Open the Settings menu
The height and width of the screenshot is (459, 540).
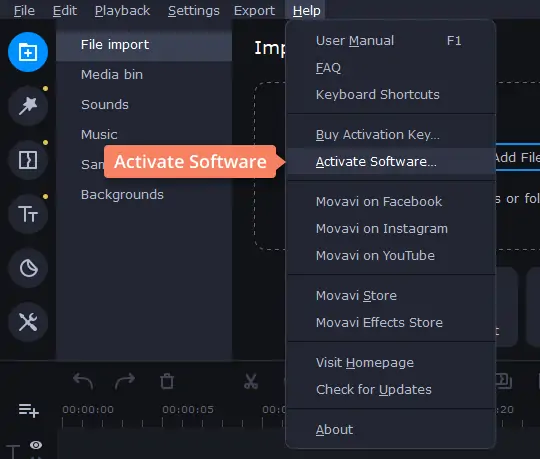click(x=194, y=11)
